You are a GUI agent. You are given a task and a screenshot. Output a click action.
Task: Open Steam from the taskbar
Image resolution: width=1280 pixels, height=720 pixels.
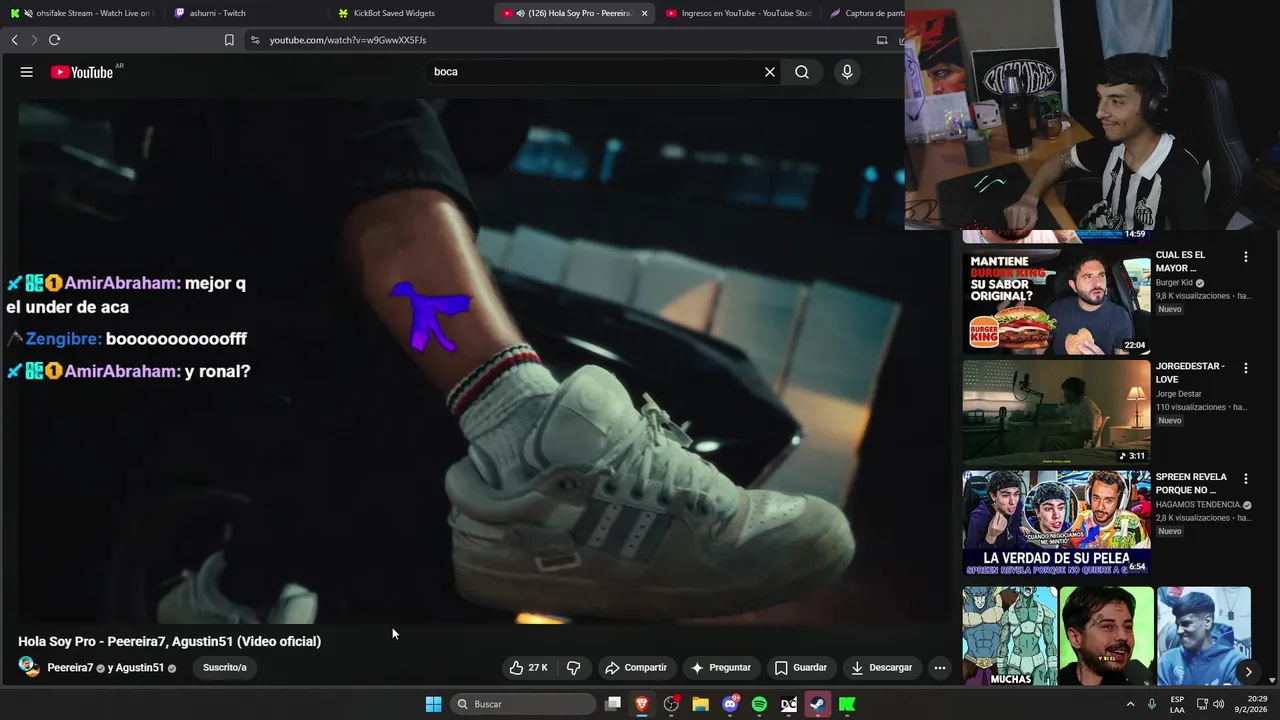[x=818, y=704]
